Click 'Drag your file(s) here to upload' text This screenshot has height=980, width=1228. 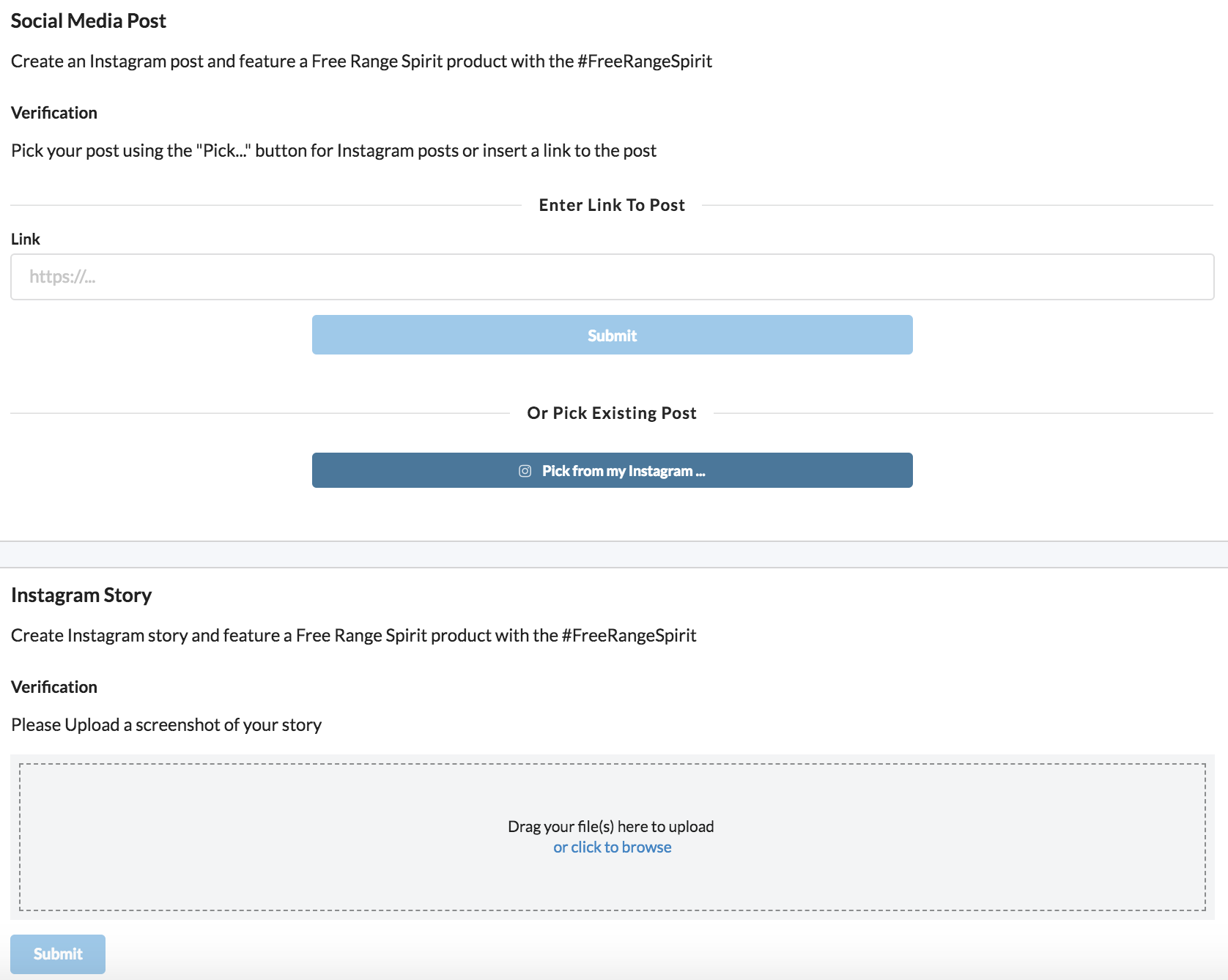611,826
